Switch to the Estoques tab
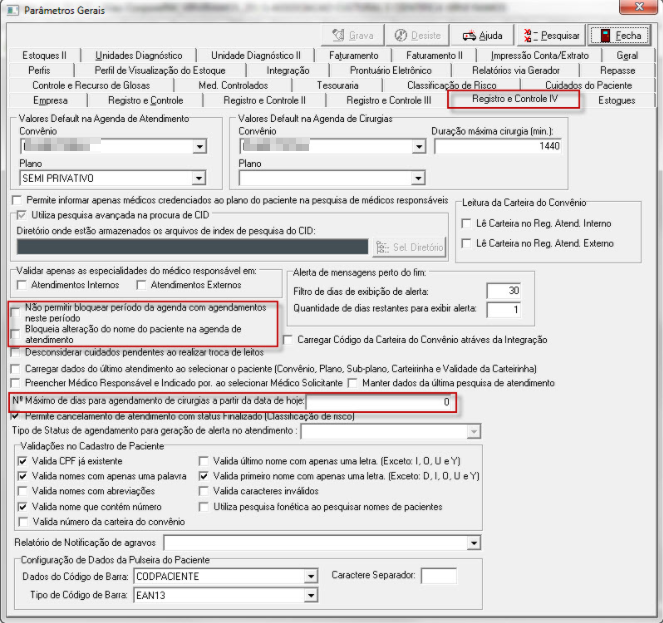The height and width of the screenshot is (623, 663). pos(616,100)
